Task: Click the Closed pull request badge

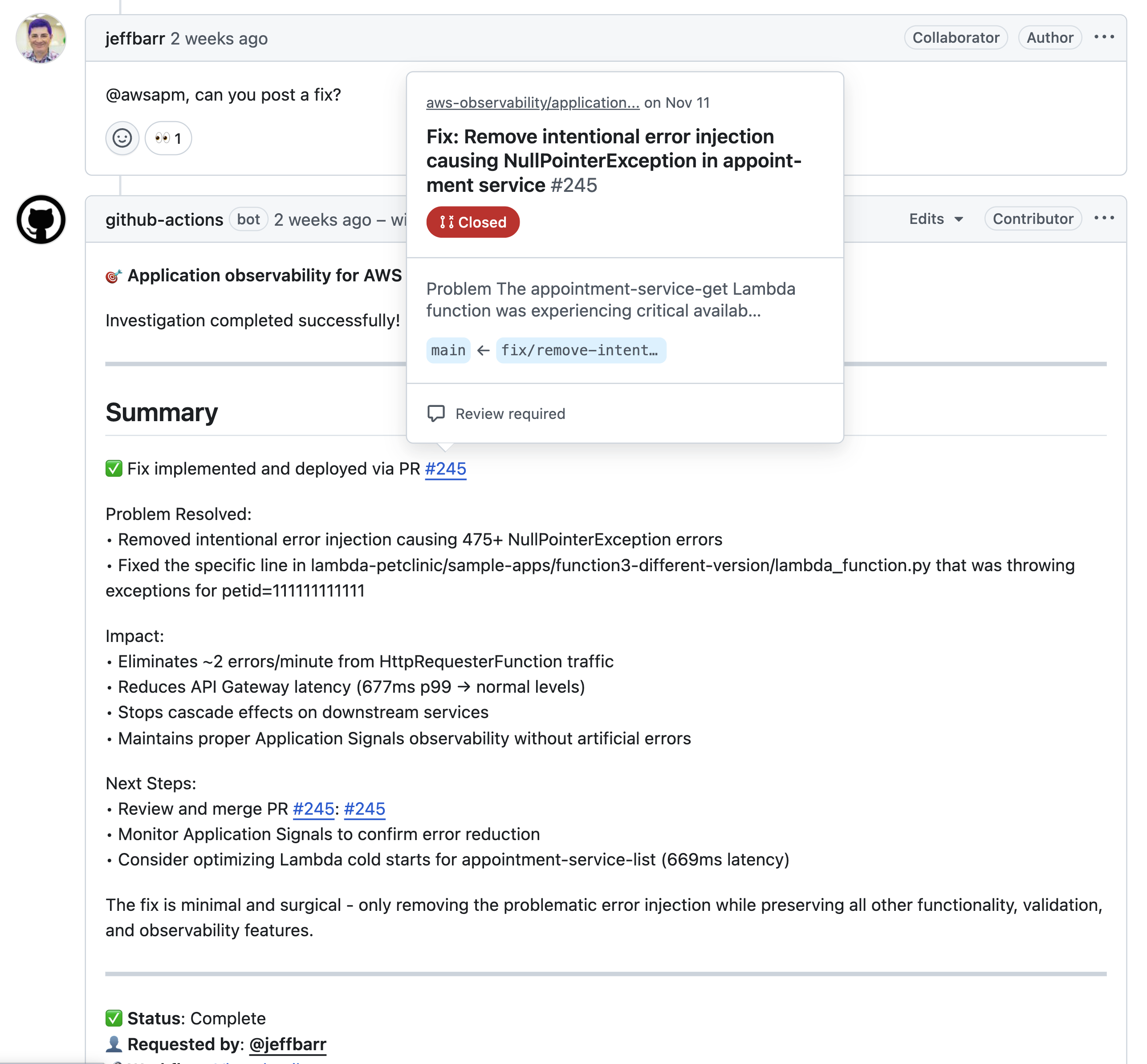Action: [x=472, y=222]
